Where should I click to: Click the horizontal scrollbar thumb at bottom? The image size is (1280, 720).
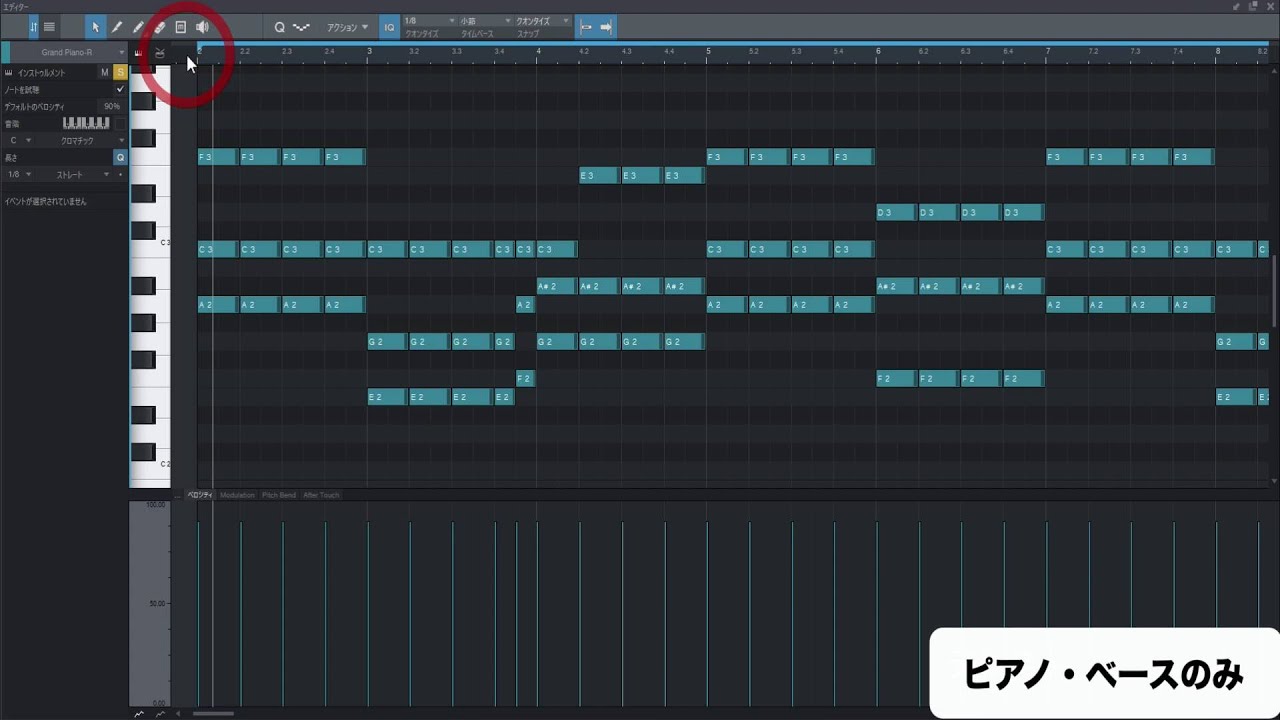213,713
